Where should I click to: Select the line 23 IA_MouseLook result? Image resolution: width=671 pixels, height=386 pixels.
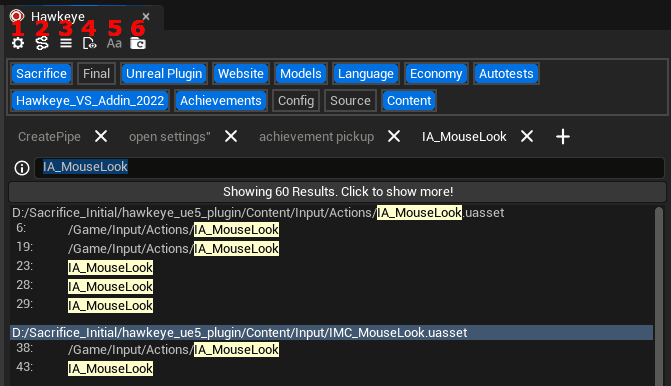(x=110, y=268)
